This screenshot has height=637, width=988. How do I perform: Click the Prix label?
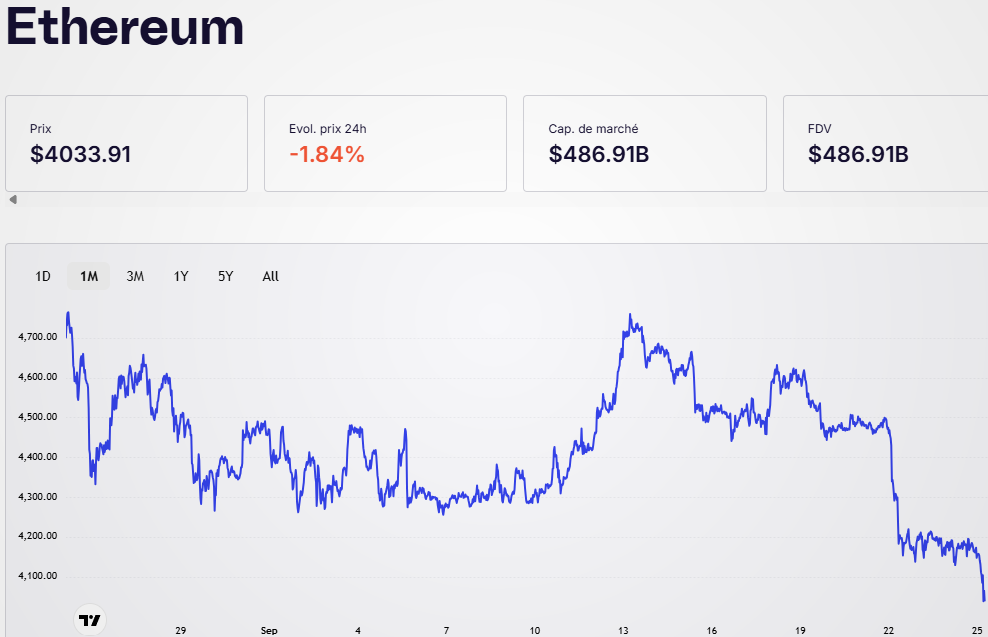(x=41, y=129)
